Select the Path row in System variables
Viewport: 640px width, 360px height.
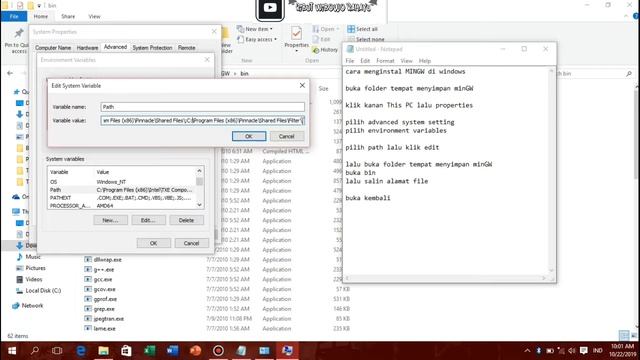tap(122, 190)
